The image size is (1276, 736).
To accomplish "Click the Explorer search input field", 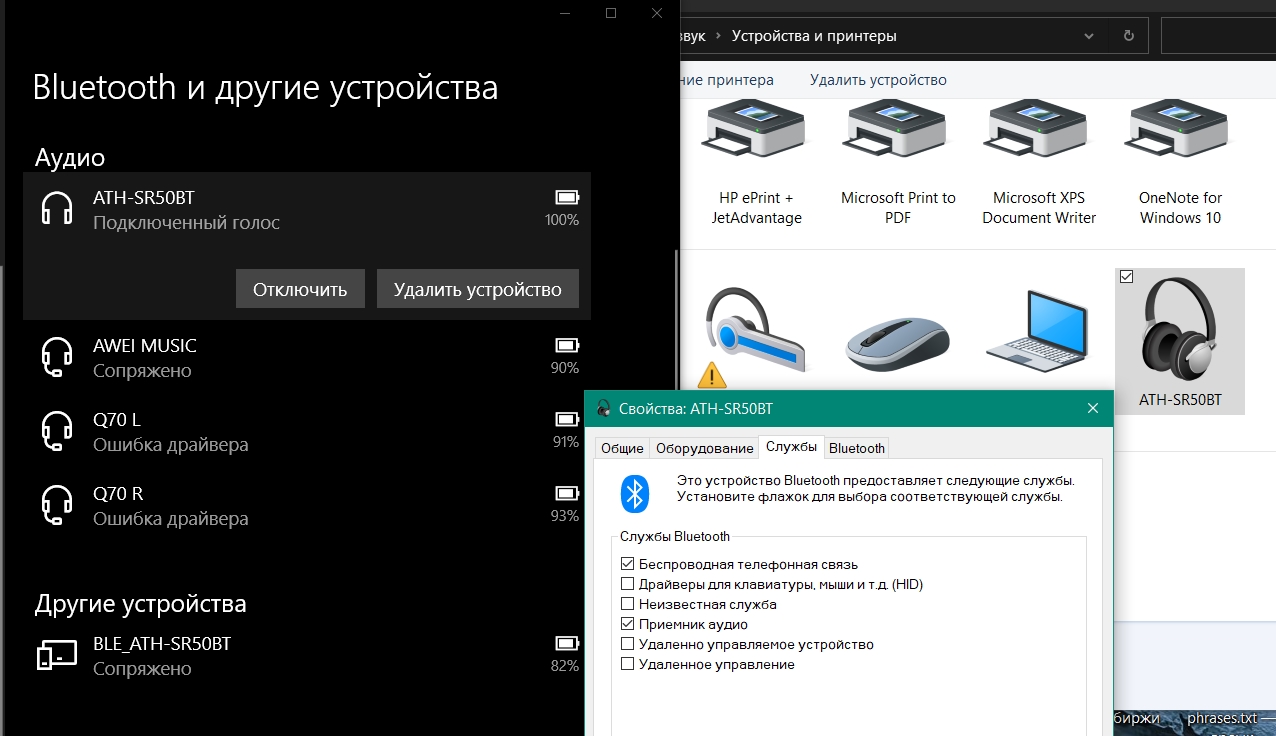I will click(1218, 36).
